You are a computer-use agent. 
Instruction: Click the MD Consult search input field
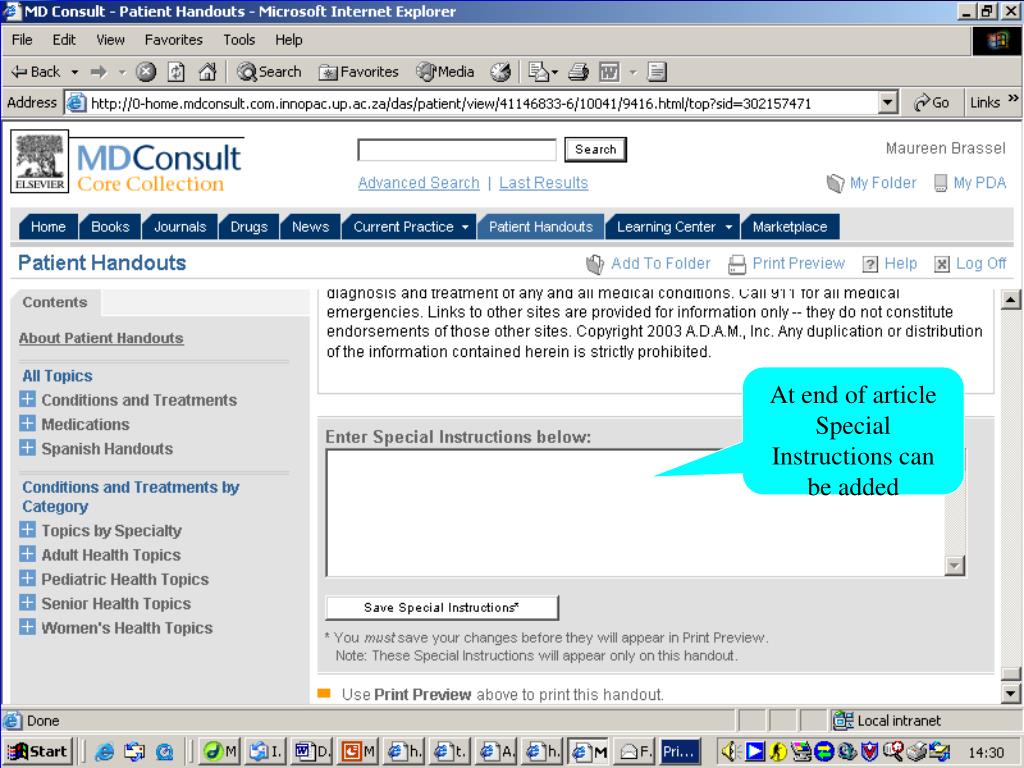click(x=456, y=150)
